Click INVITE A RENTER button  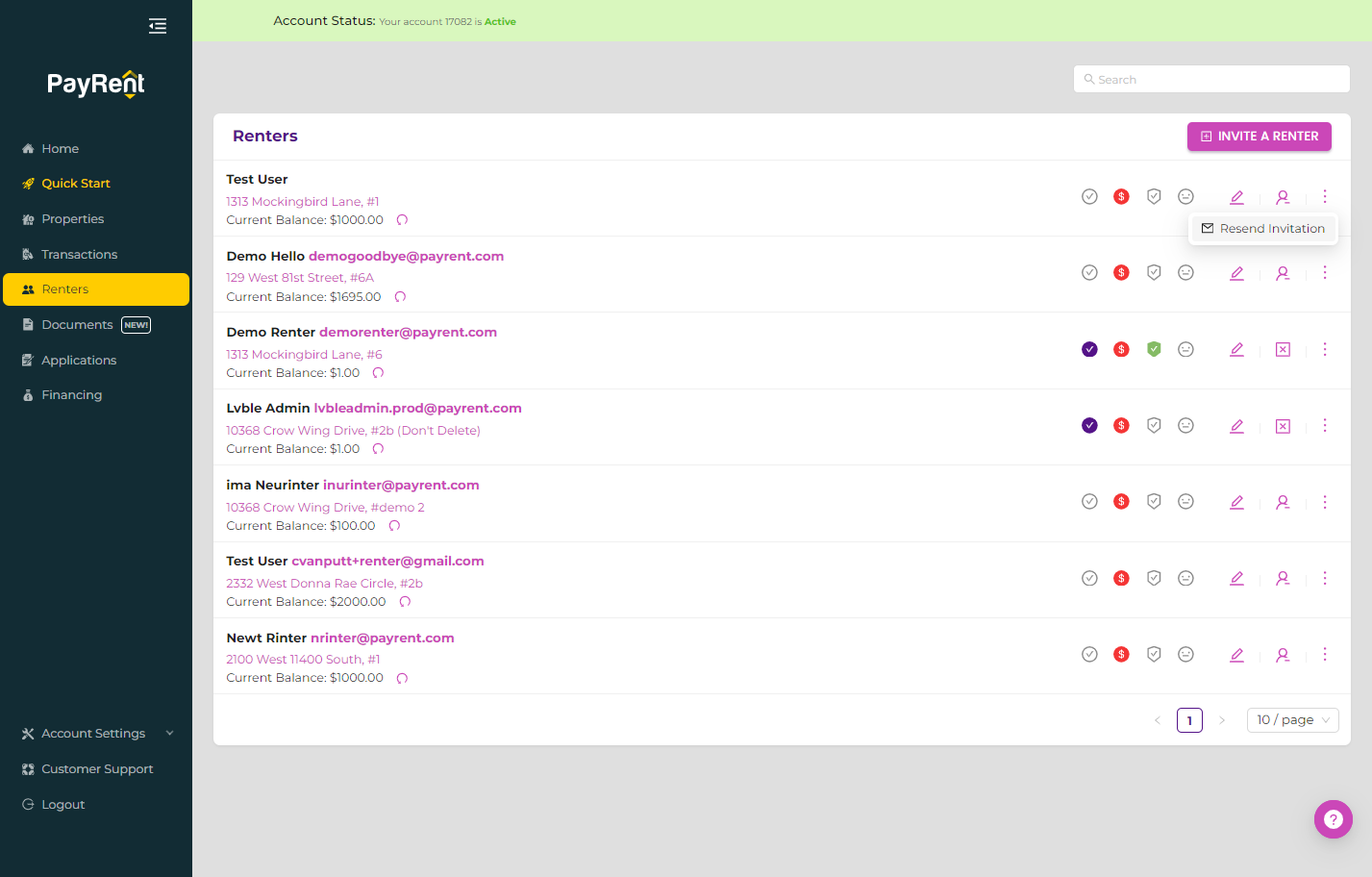1260,137
